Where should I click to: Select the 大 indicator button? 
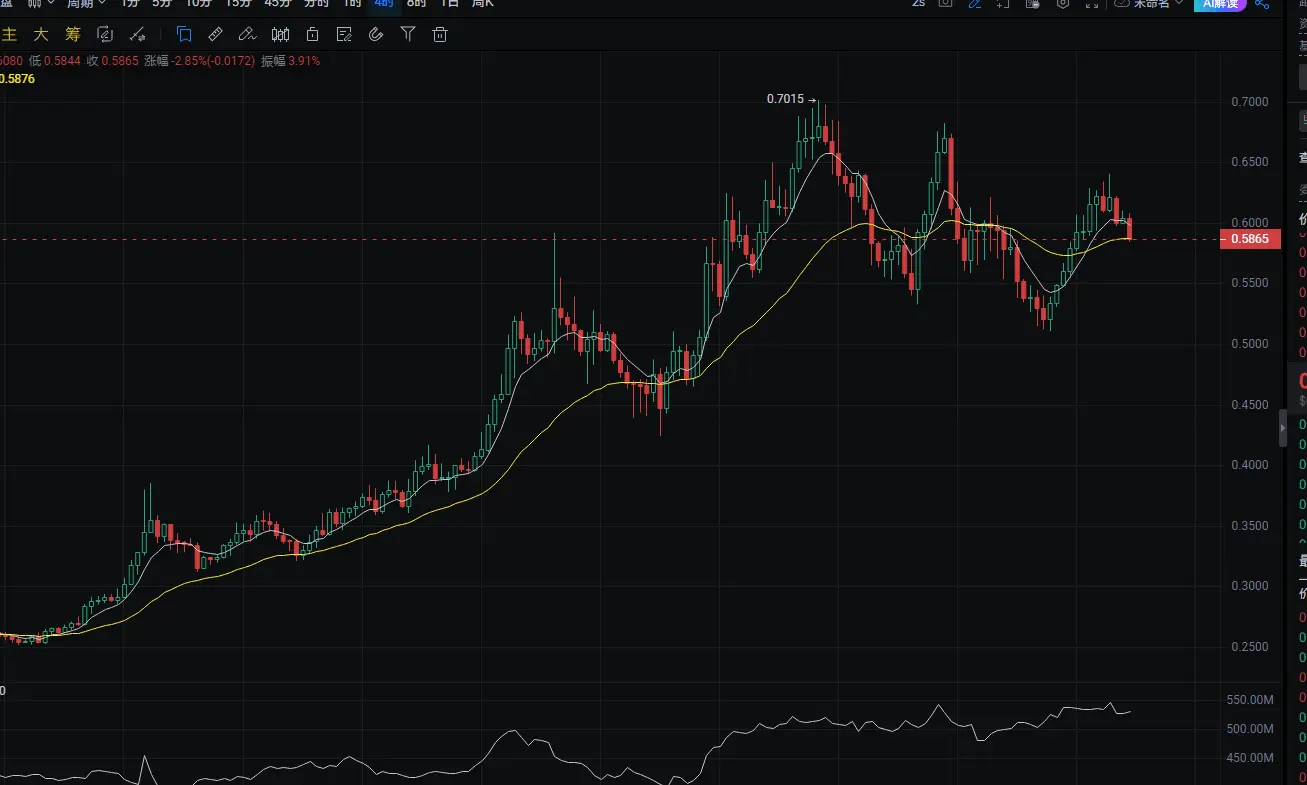41,34
